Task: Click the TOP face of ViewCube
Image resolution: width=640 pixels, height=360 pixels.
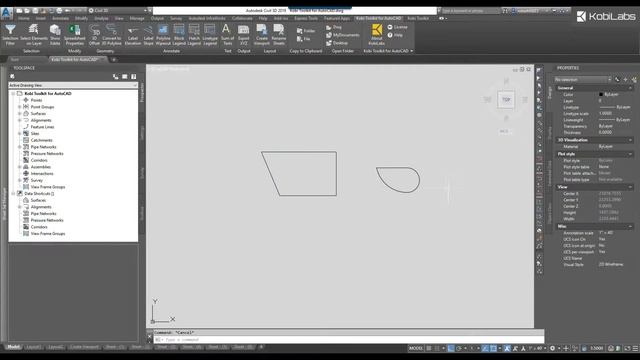Action: tap(506, 100)
